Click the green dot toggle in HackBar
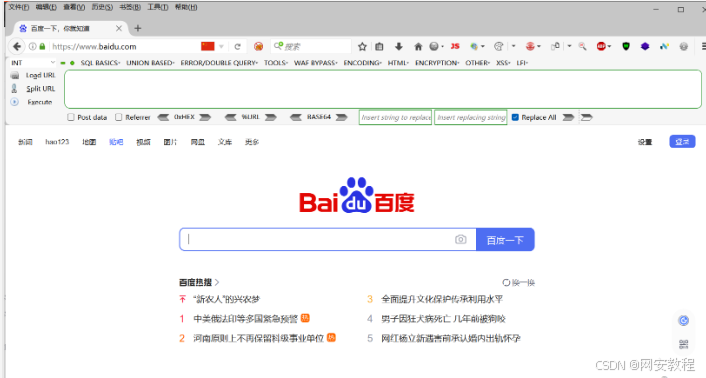This screenshot has width=706, height=378. point(72,63)
